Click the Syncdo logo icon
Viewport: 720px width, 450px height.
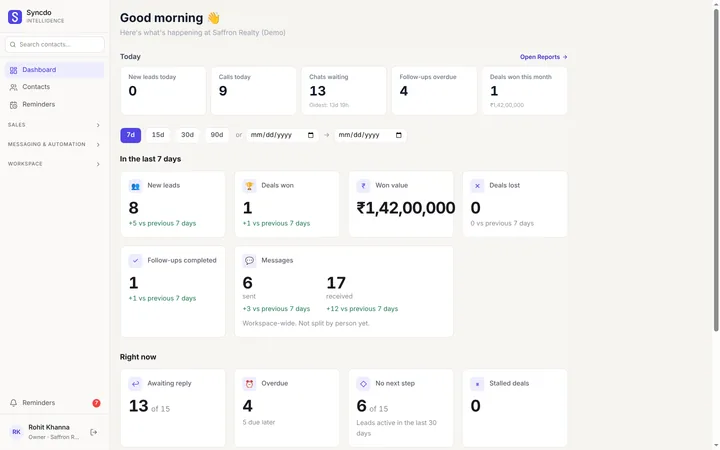click(x=15, y=17)
